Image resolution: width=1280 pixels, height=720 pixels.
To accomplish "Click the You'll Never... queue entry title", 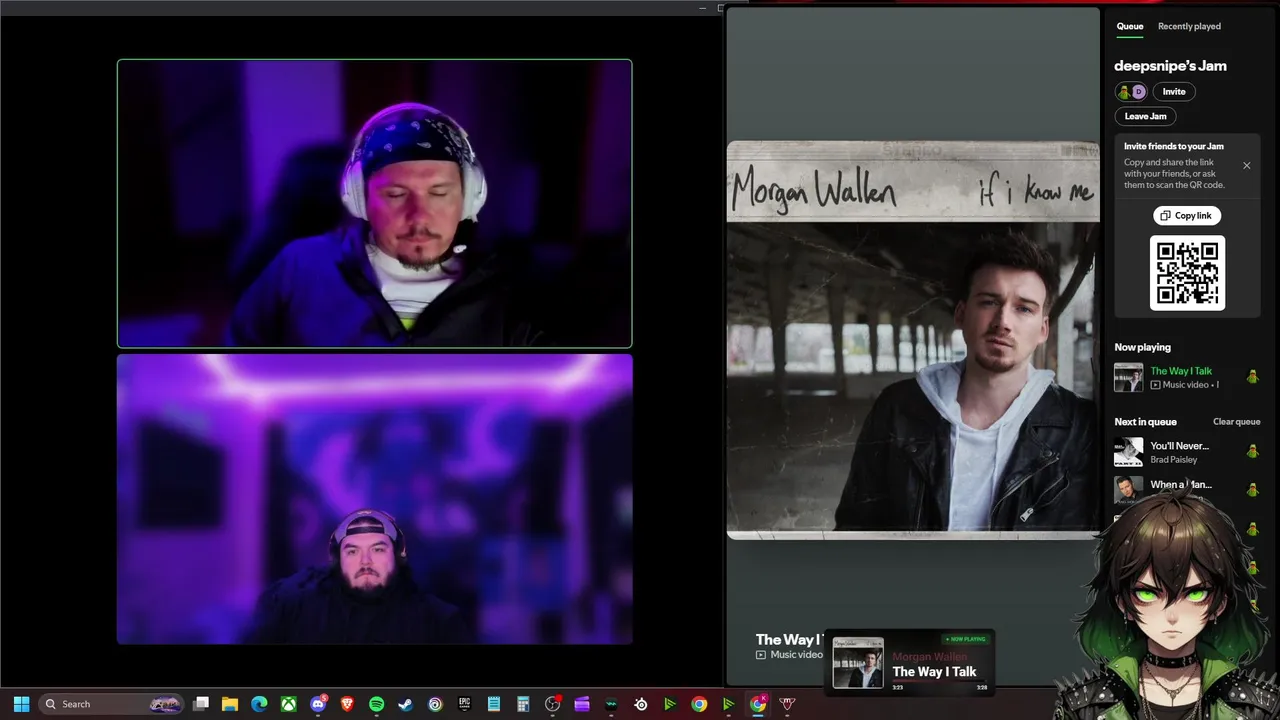I will (1179, 446).
